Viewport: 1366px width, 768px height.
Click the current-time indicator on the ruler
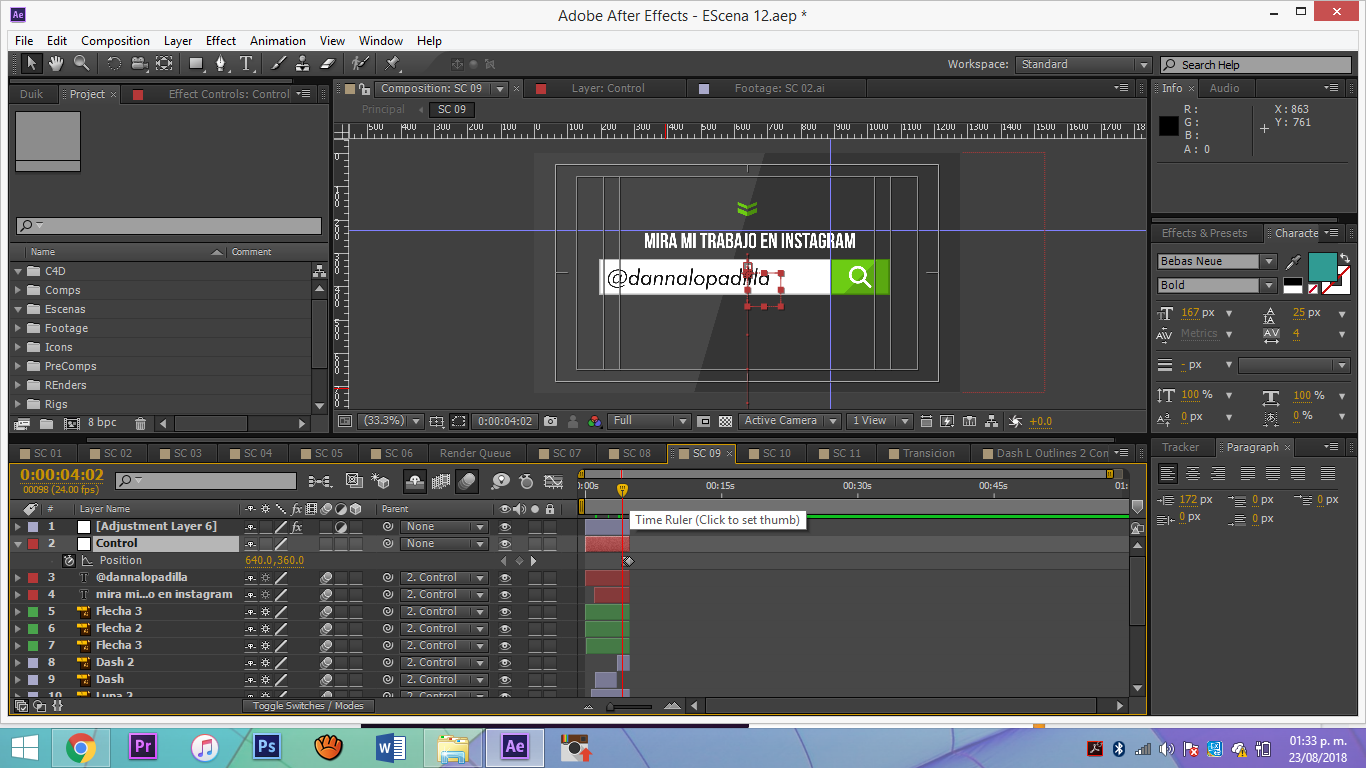[x=622, y=490]
